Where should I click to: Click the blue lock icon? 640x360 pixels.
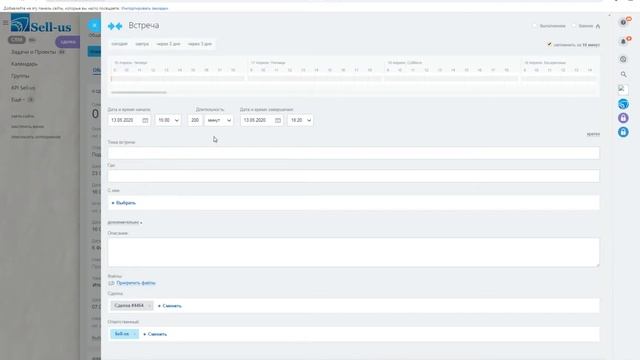click(x=623, y=132)
